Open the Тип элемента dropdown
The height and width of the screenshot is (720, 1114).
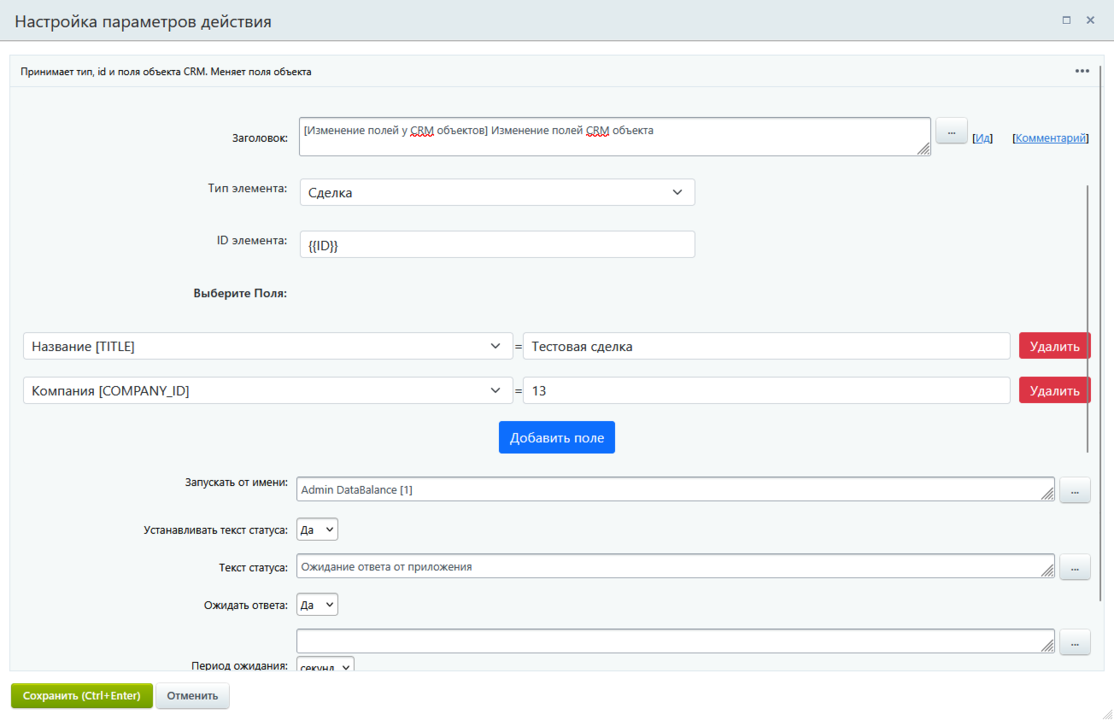pyautogui.click(x=497, y=192)
